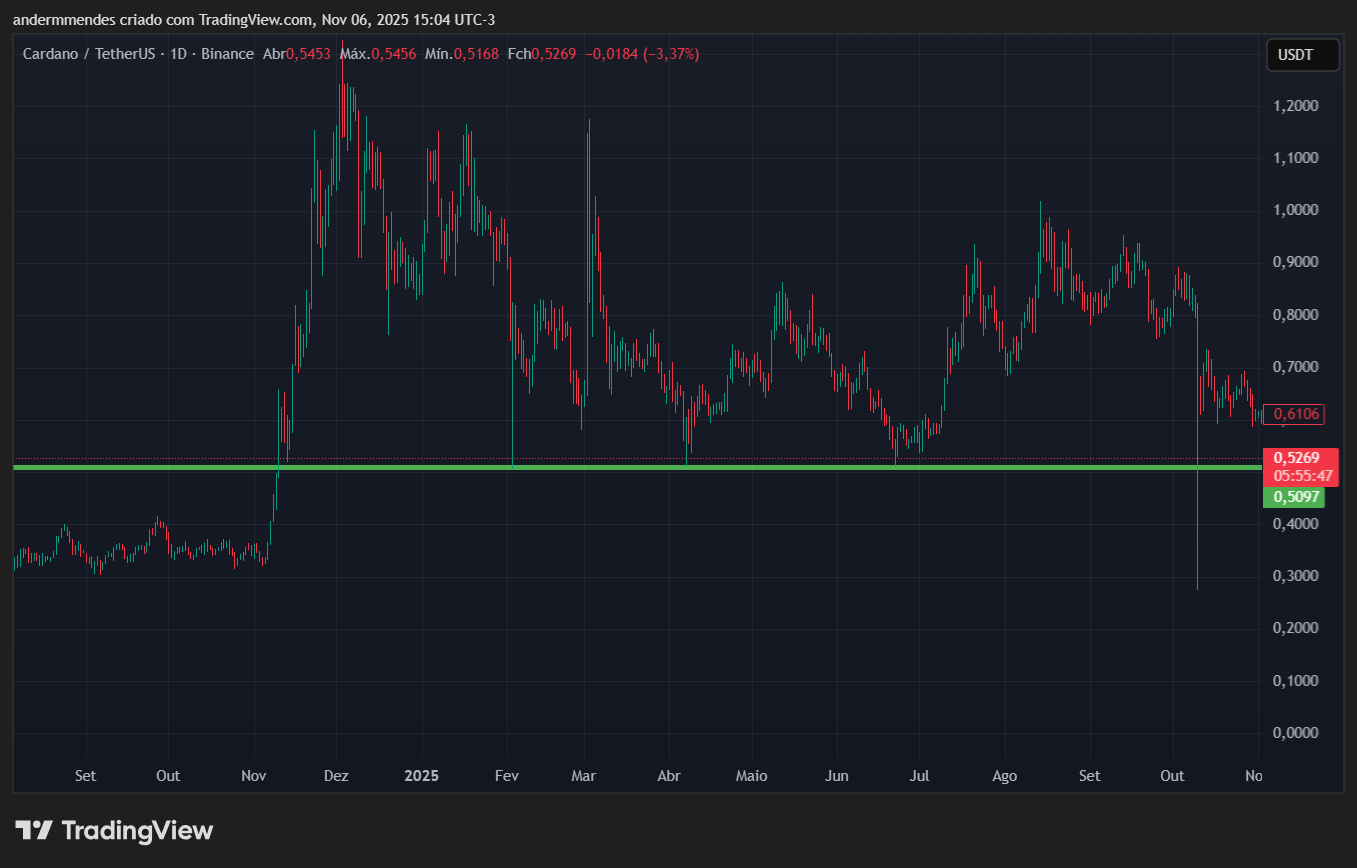Click the TradingView logo
1357x868 pixels.
(x=112, y=830)
